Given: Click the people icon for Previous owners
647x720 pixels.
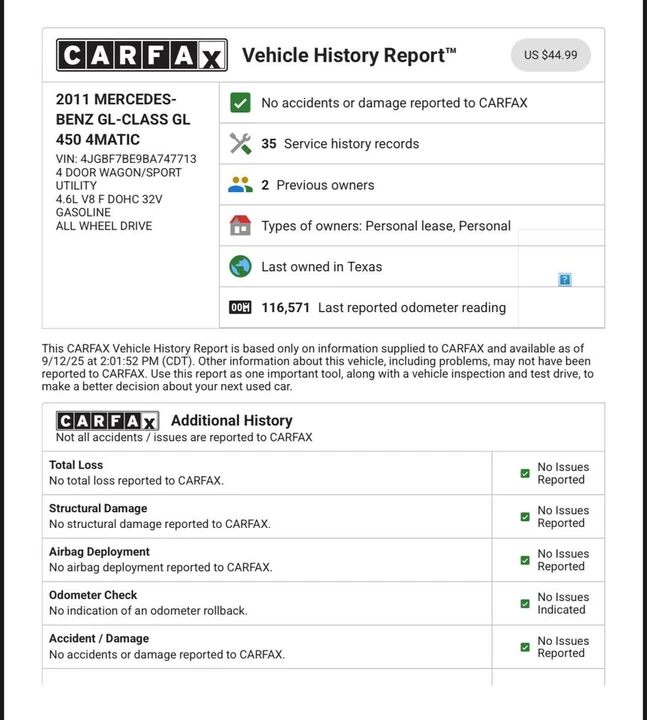Looking at the screenshot, I should pyautogui.click(x=240, y=185).
